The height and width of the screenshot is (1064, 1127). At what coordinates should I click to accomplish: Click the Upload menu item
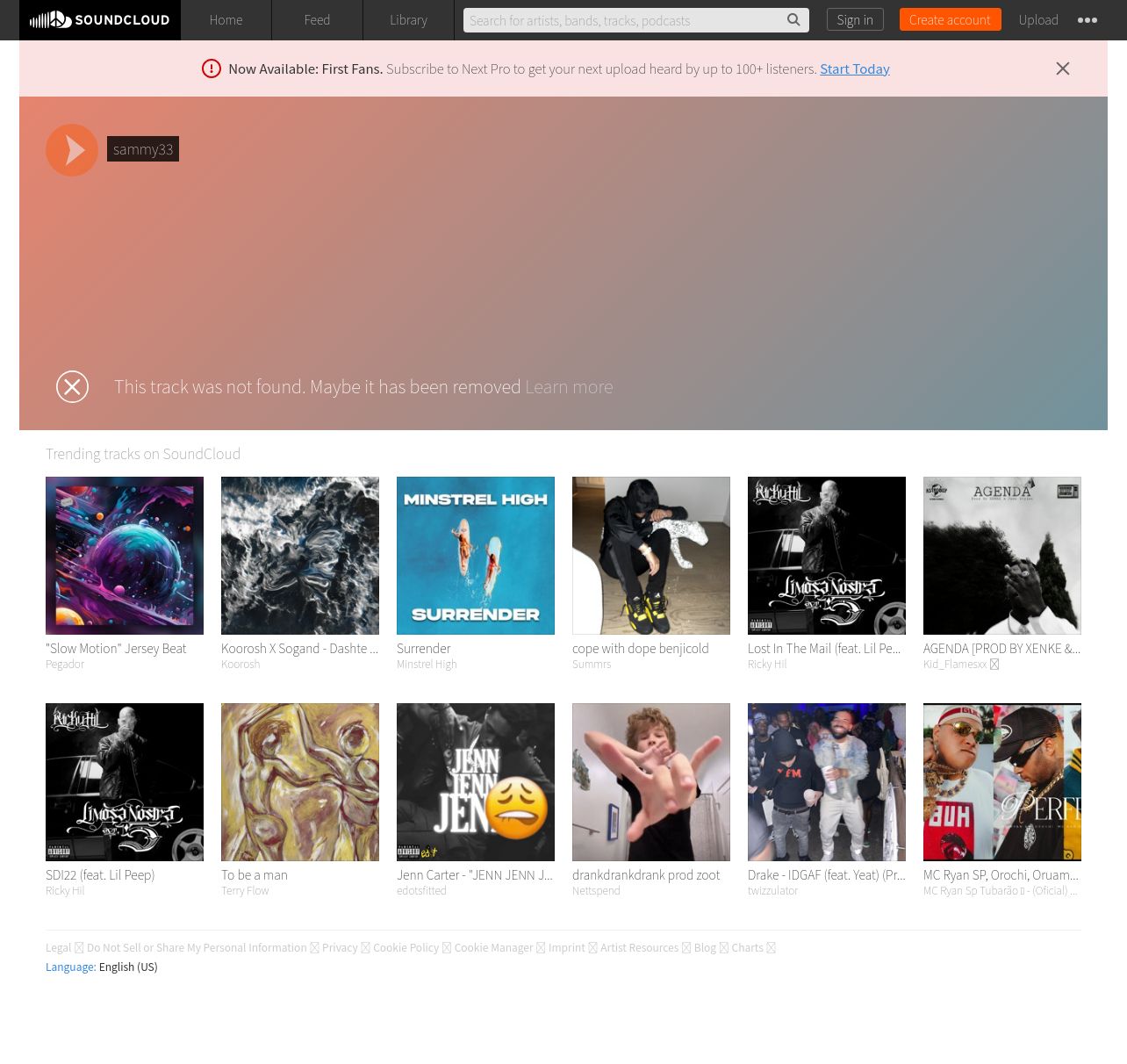1038,19
